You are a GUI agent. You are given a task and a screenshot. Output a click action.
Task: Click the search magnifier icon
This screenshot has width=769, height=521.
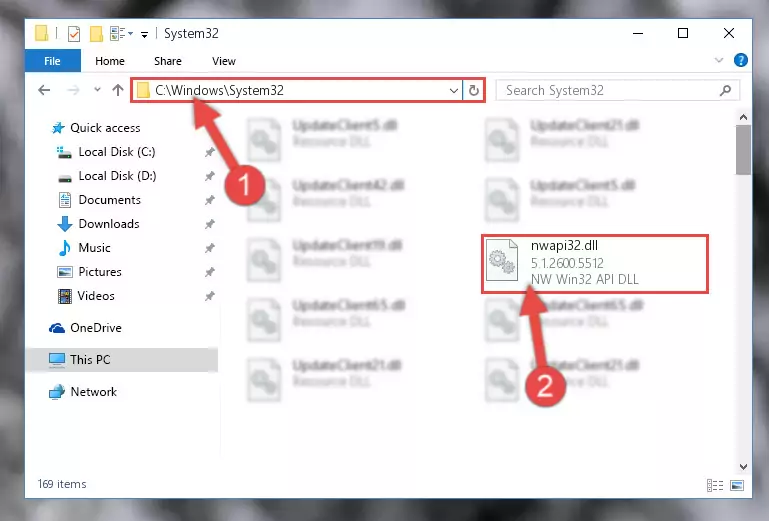pos(725,90)
